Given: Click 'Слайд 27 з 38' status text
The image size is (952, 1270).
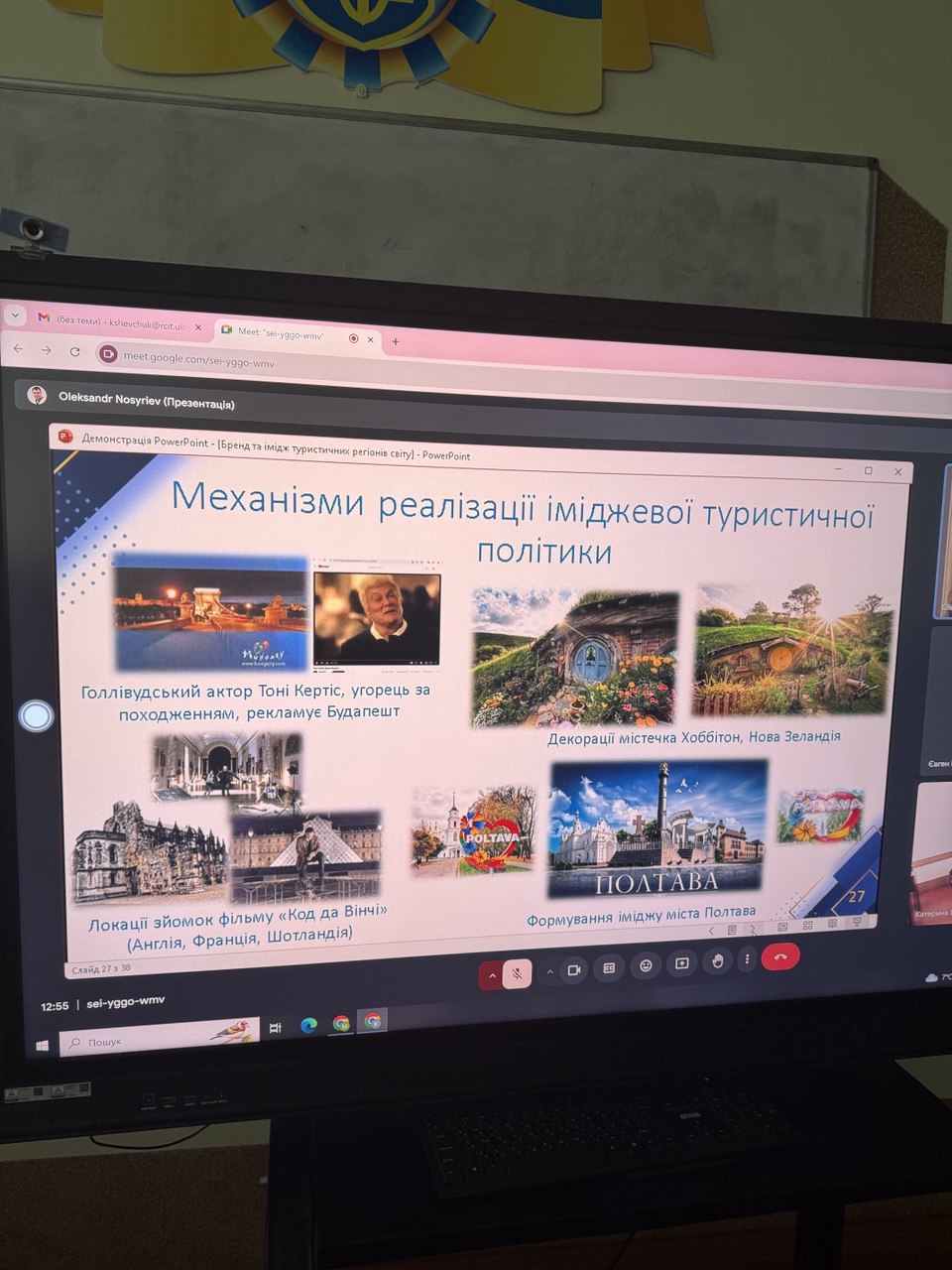Looking at the screenshot, I should click(x=100, y=968).
